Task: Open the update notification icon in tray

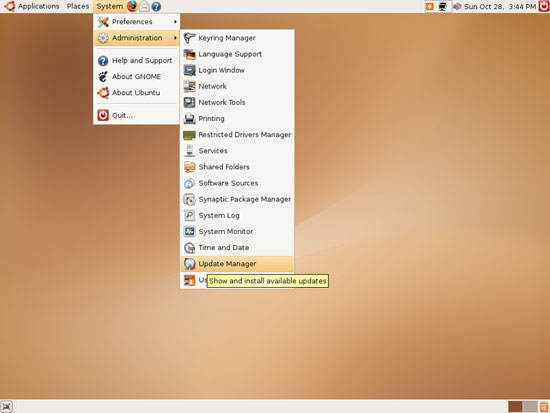Action: (430, 6)
